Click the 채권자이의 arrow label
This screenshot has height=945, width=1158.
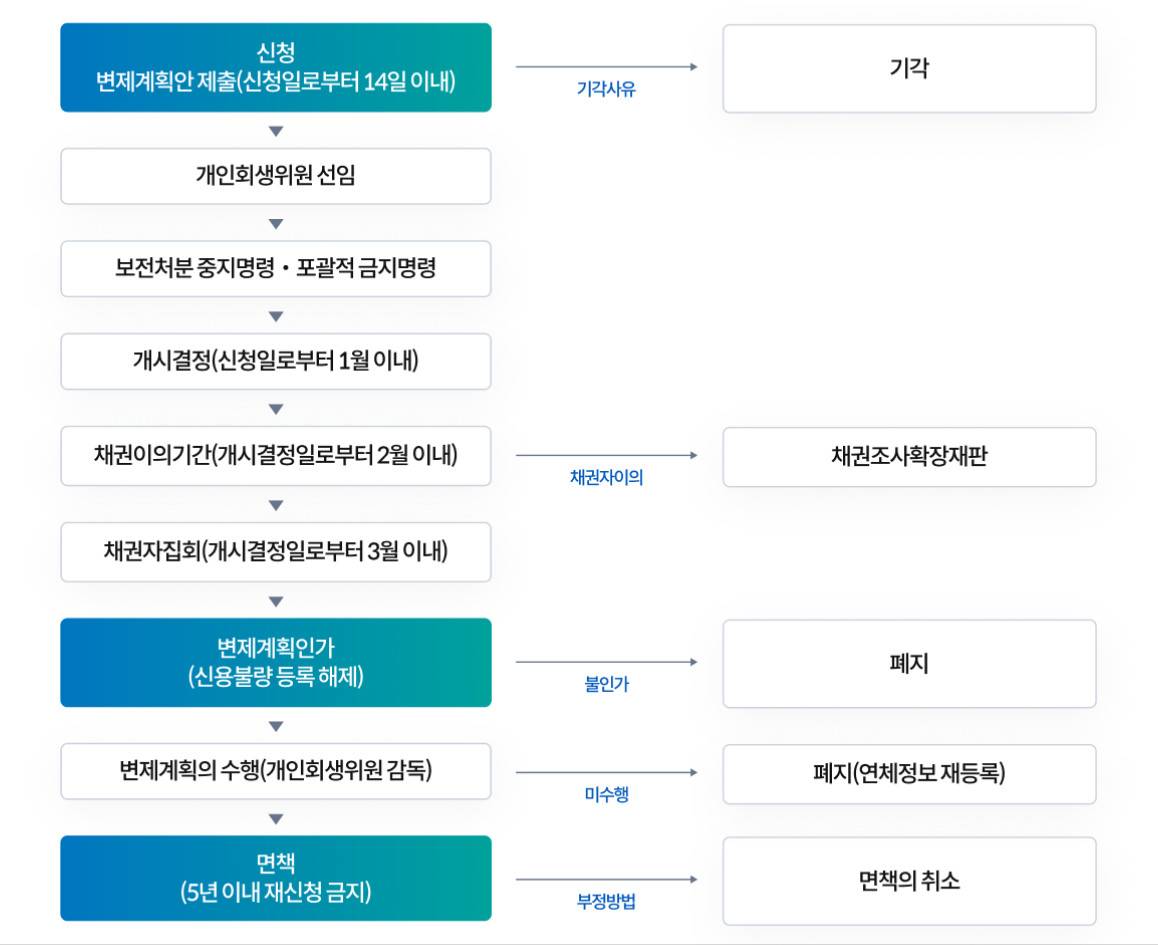pyautogui.click(x=606, y=478)
